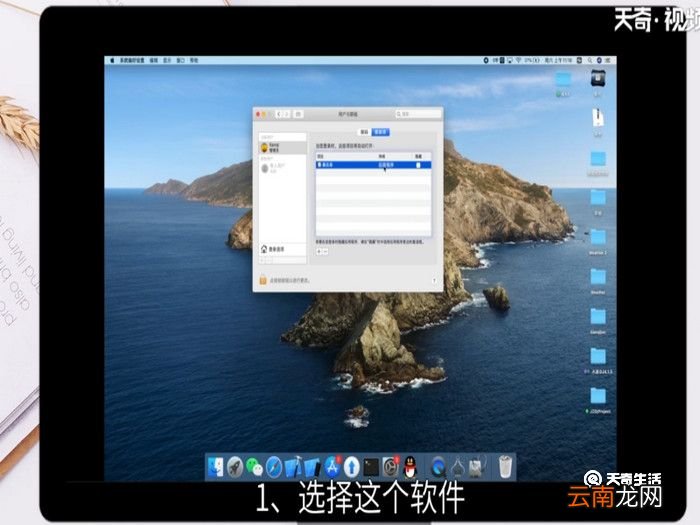
Task: Select the Guest User entry in sidebar
Action: tap(283, 168)
